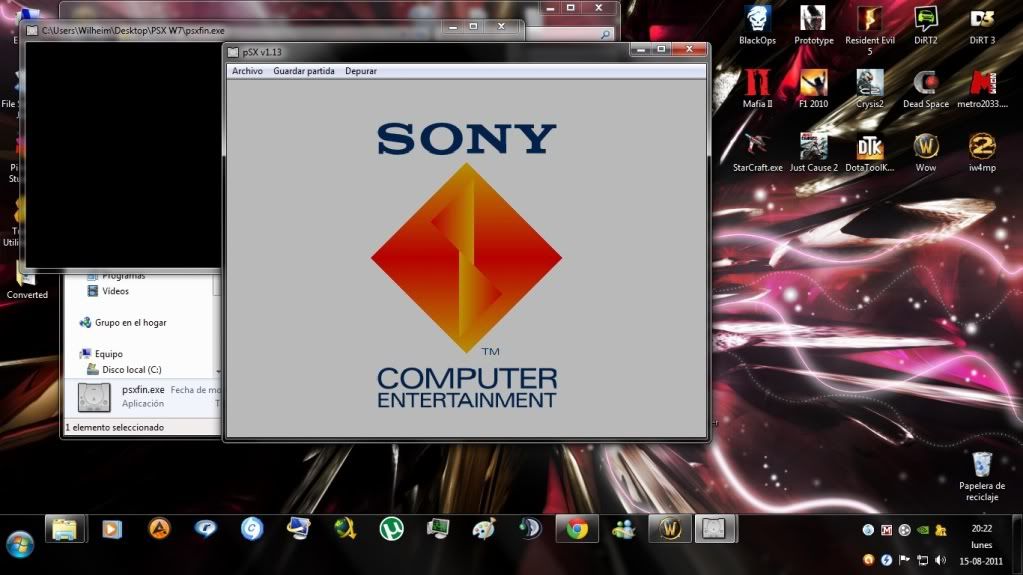Open the media player taskbar icon

click(x=112, y=529)
